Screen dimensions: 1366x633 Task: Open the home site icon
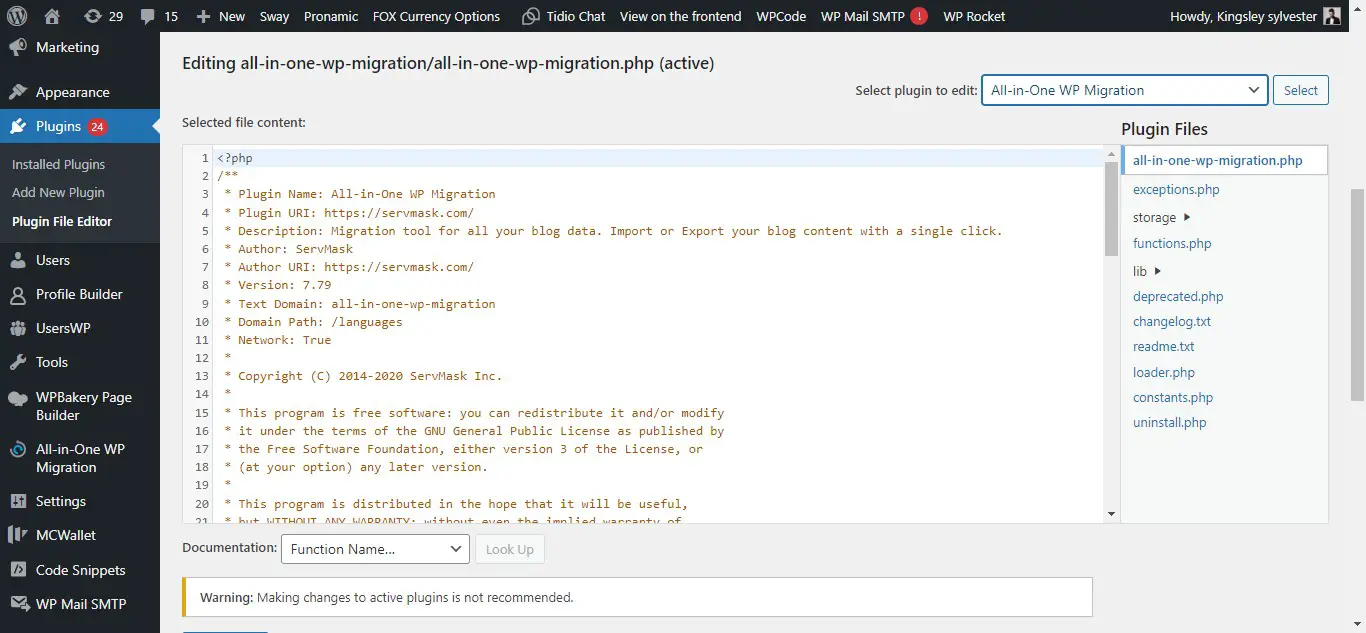pos(53,16)
